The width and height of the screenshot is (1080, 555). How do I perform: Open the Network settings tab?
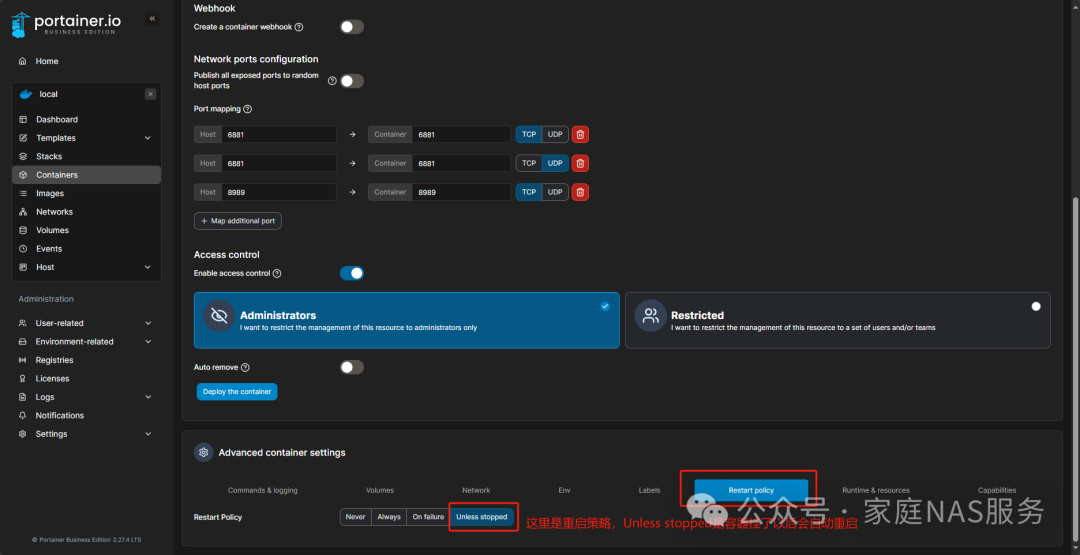[476, 490]
